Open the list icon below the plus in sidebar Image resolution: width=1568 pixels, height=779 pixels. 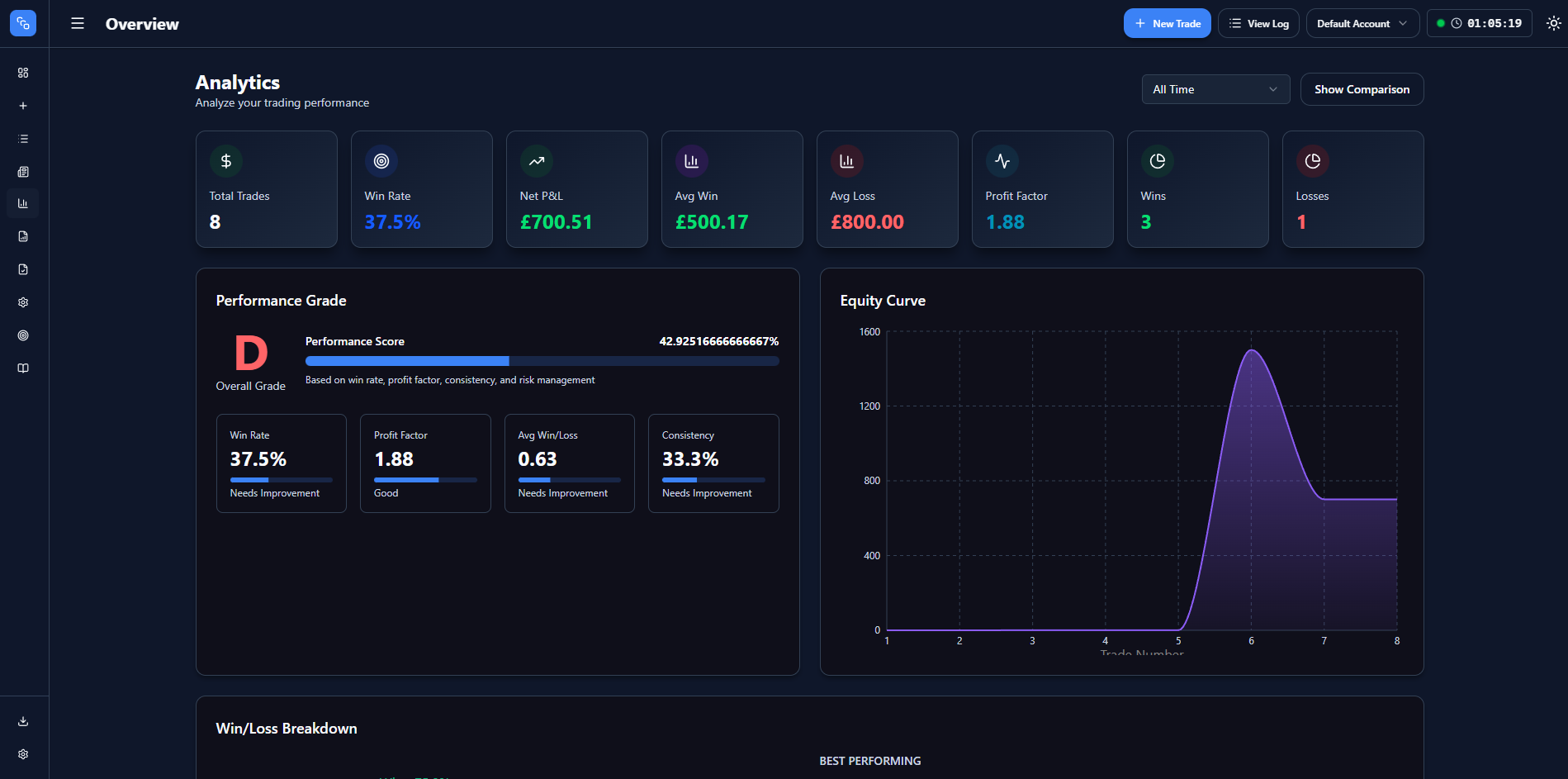click(x=23, y=138)
